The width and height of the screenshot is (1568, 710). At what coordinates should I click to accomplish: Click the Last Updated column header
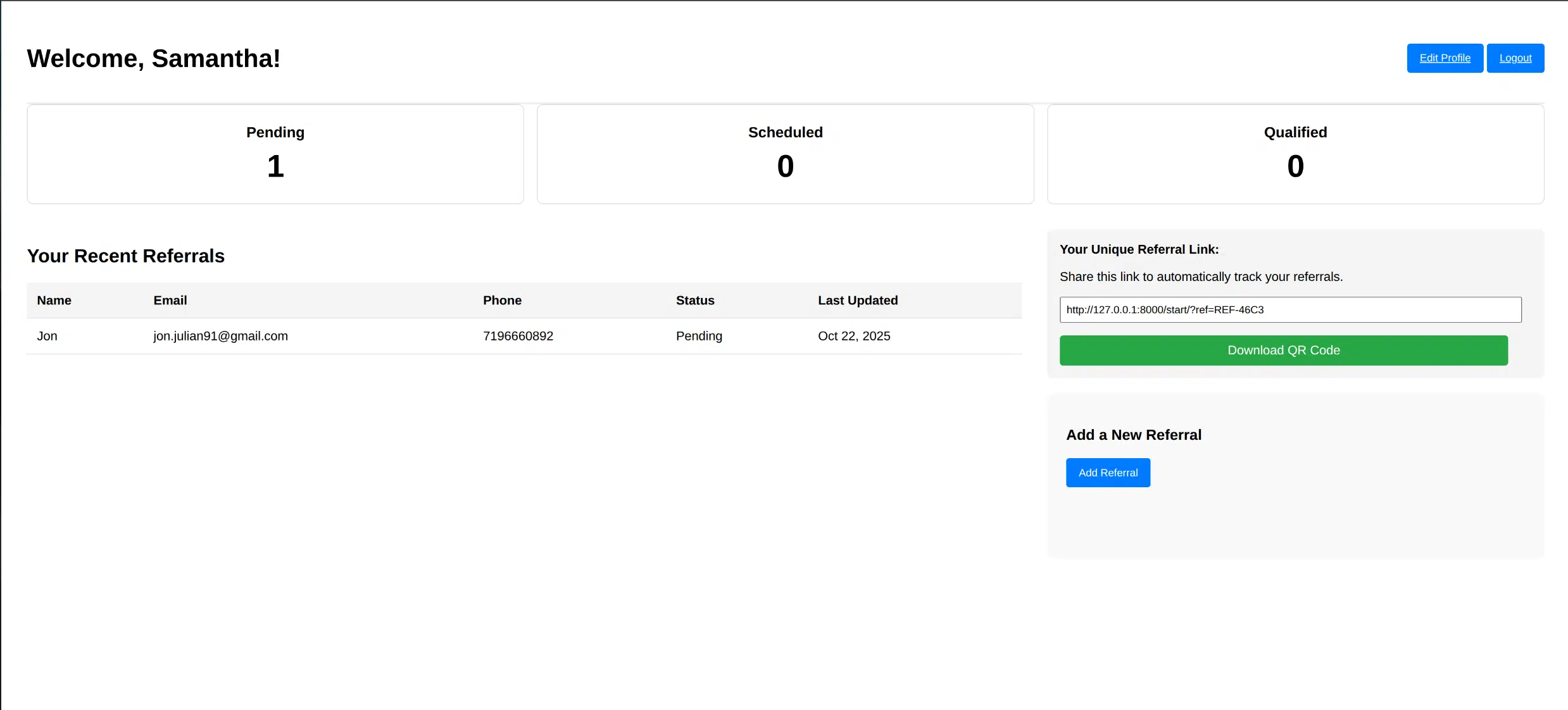click(857, 301)
